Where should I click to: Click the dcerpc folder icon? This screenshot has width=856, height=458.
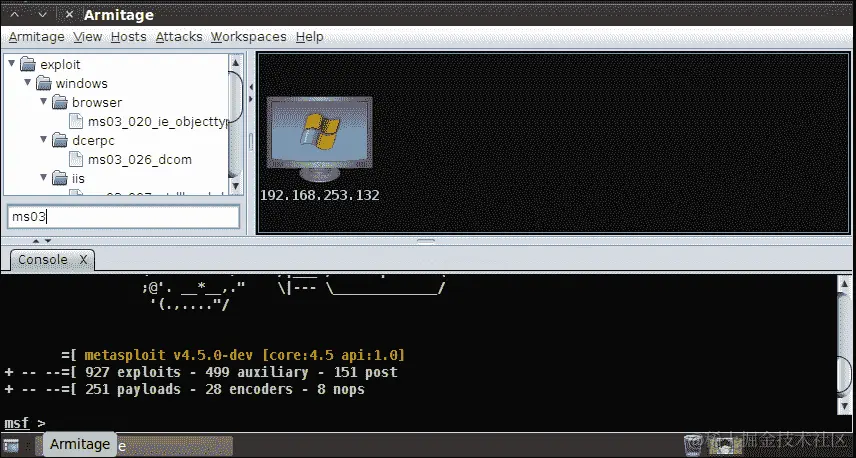point(60,141)
